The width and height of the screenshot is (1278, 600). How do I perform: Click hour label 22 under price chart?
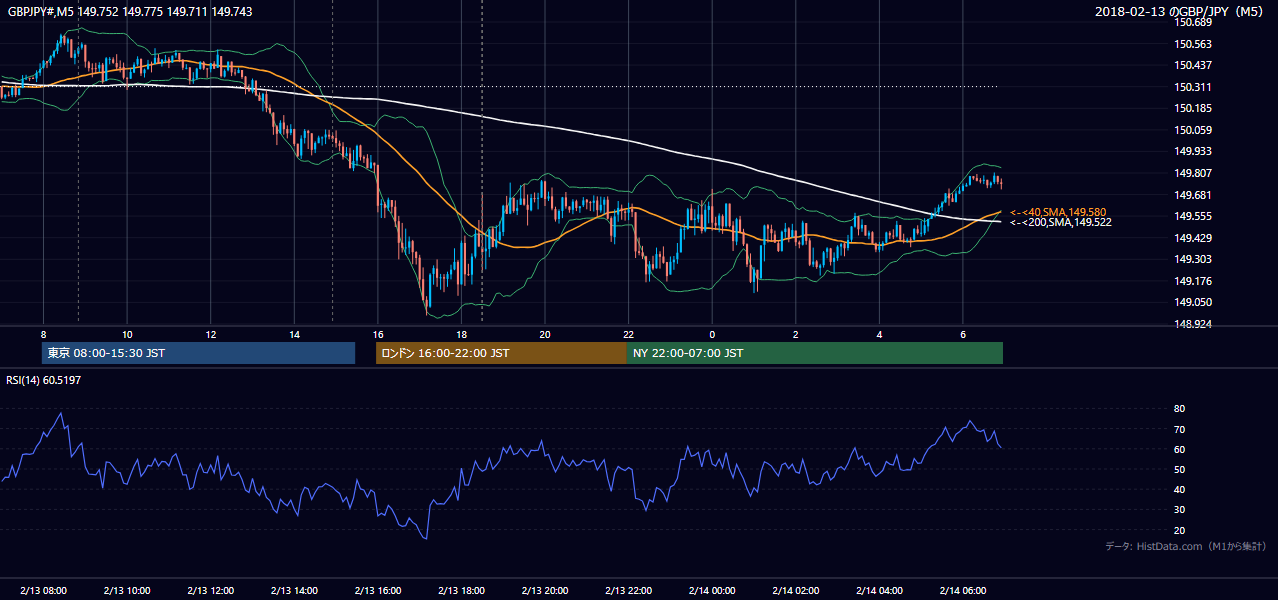point(628,334)
